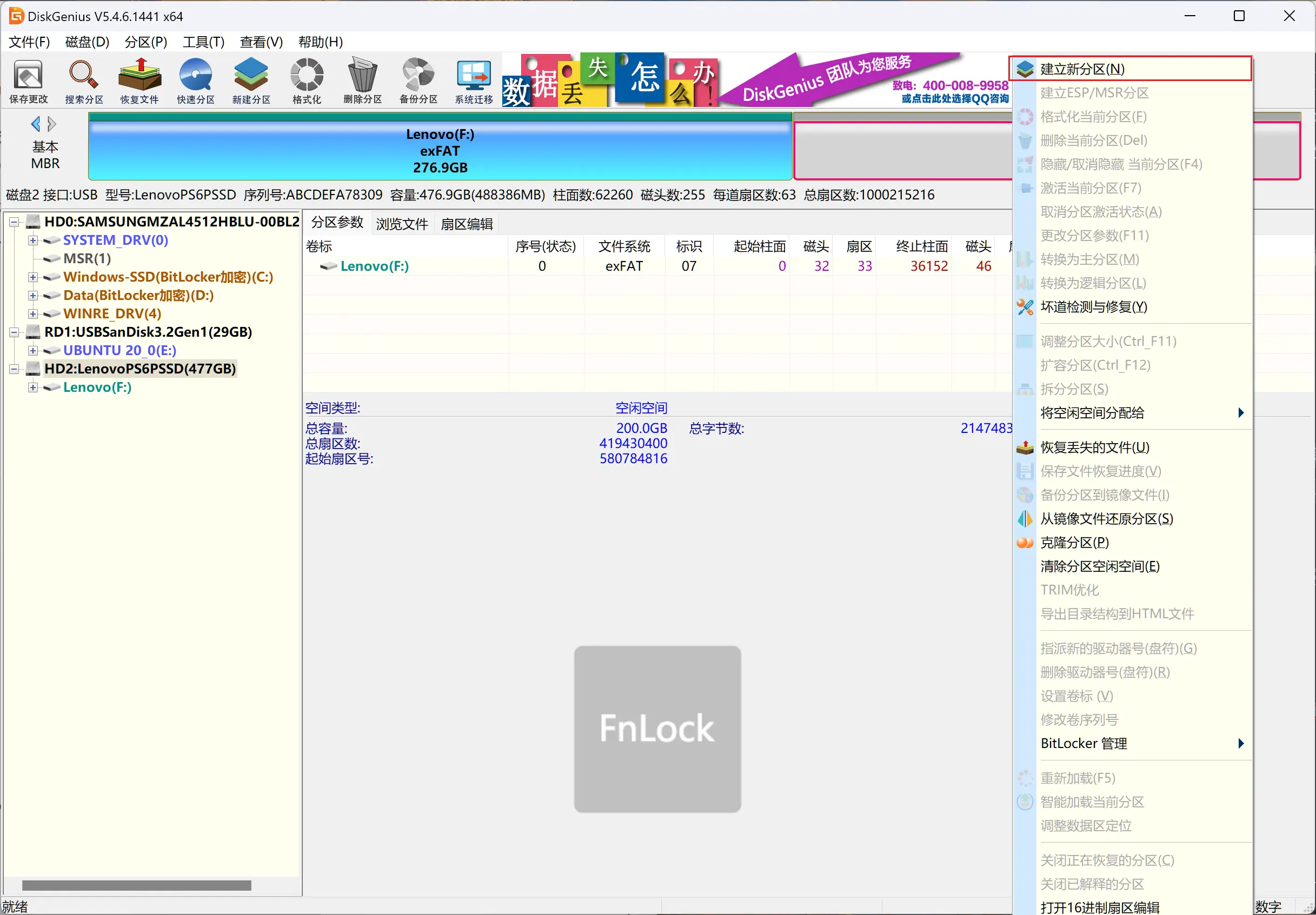
Task: Click the 删除分区 delete partition trash icon
Action: click(x=362, y=82)
